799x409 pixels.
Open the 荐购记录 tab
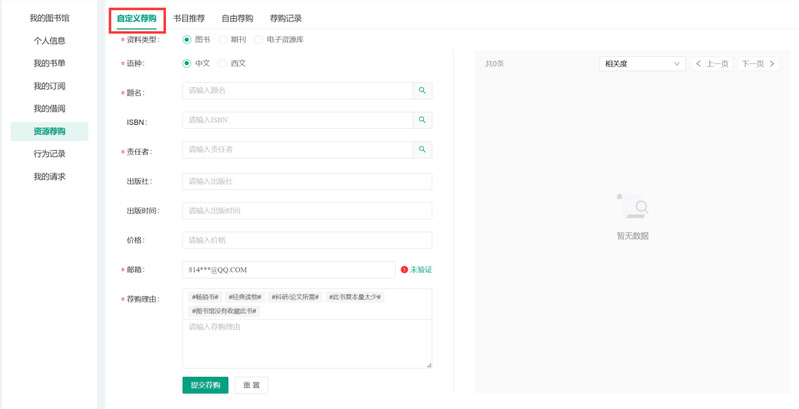(x=286, y=18)
